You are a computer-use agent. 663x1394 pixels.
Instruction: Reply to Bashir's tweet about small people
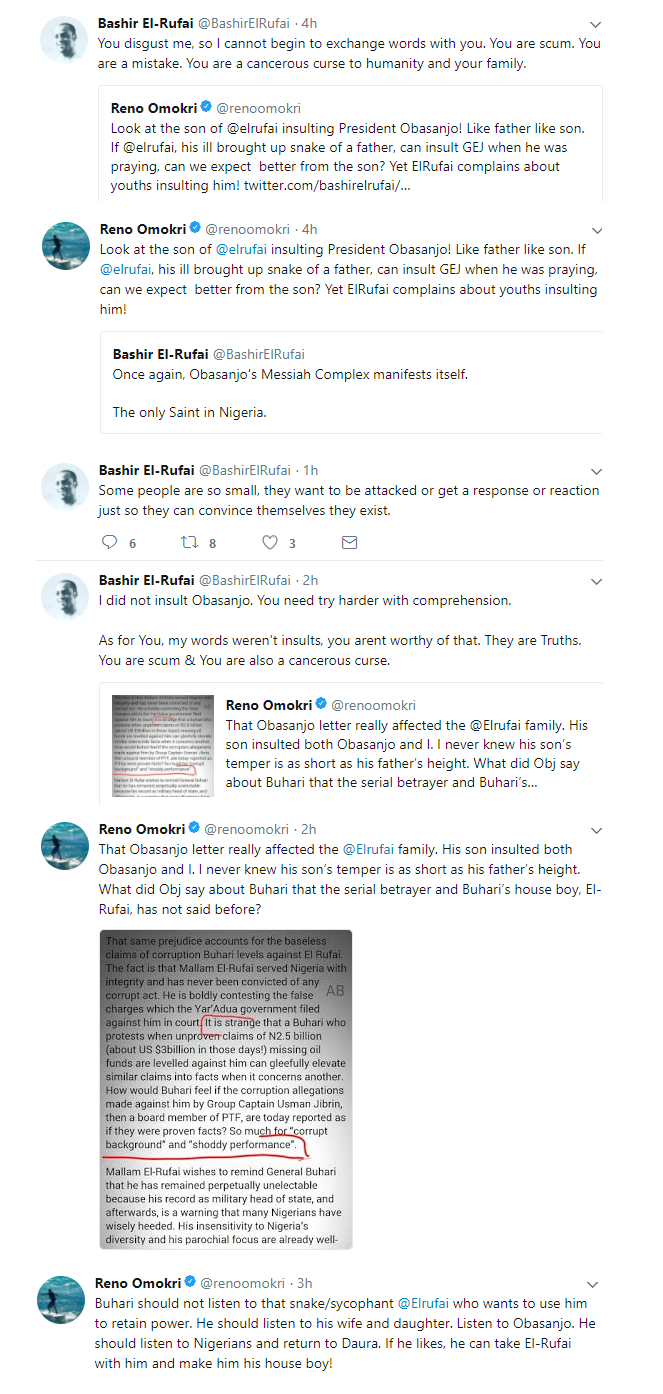[x=109, y=542]
